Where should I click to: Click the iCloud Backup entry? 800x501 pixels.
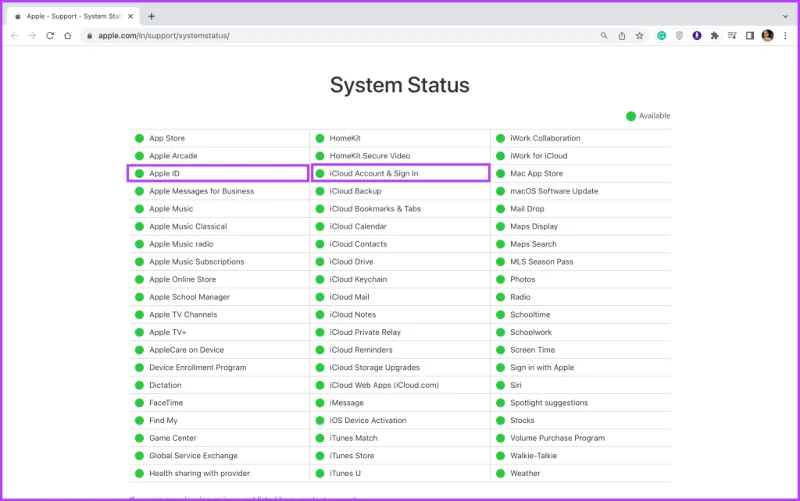coord(355,191)
